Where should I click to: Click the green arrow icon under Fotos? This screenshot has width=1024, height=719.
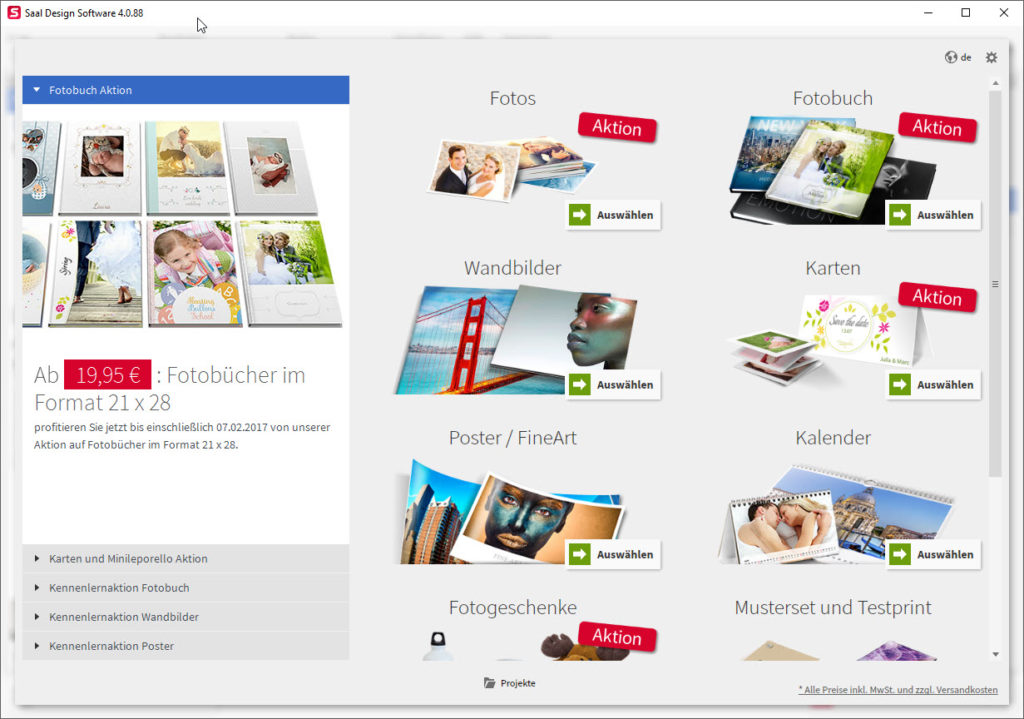pos(579,215)
